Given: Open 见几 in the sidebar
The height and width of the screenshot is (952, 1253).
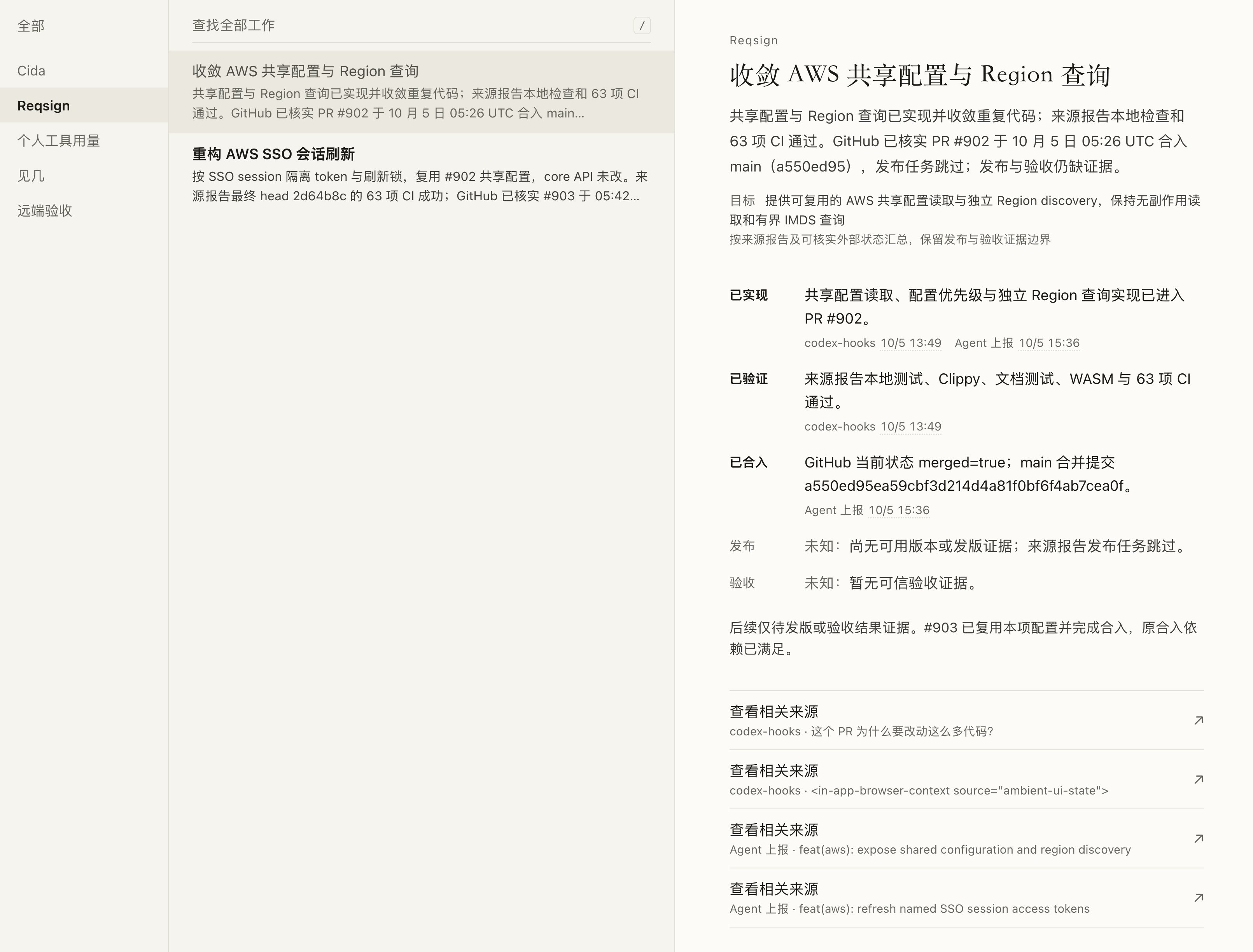Looking at the screenshot, I should point(84,176).
